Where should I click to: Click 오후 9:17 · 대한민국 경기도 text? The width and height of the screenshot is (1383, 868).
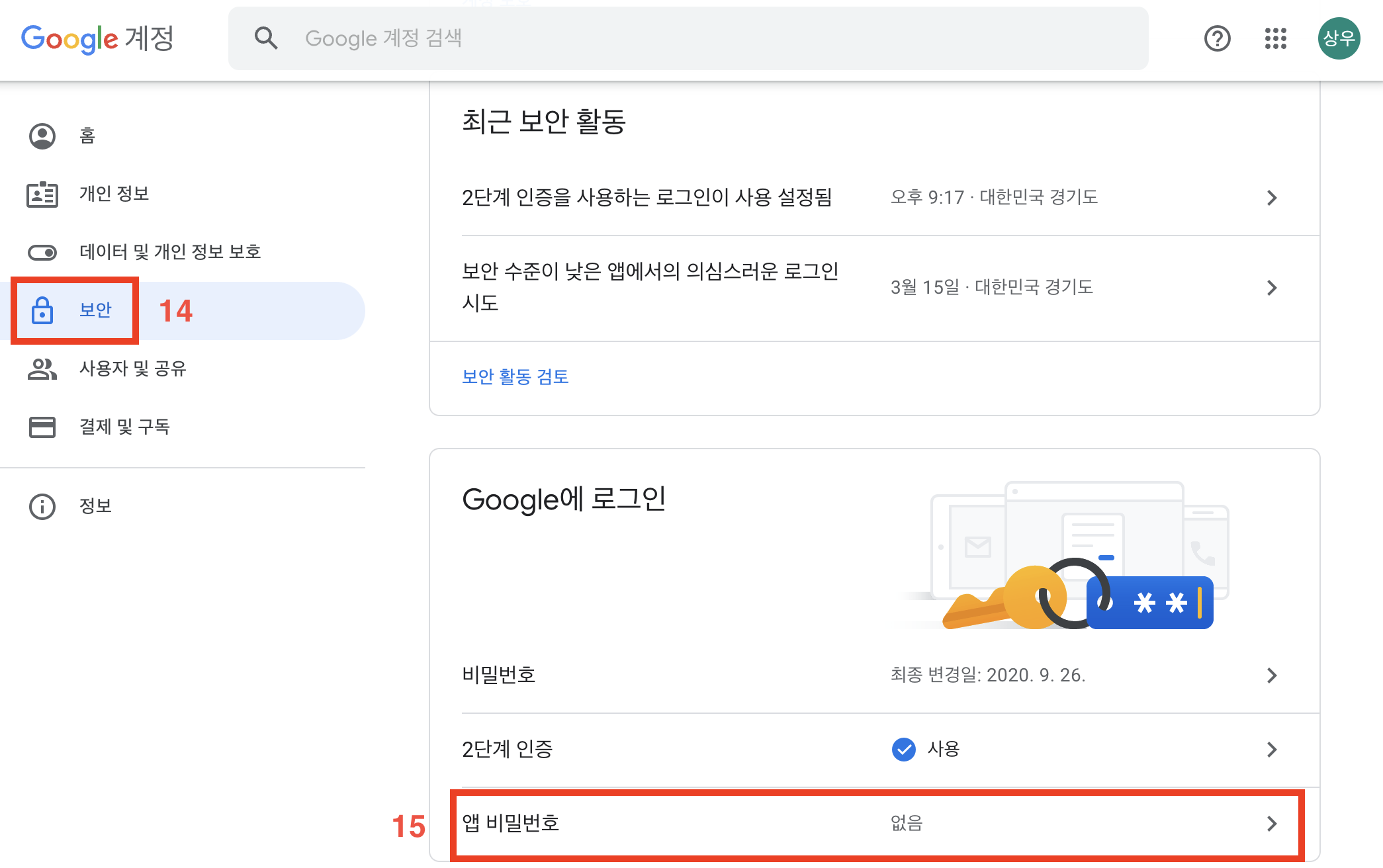(x=994, y=197)
